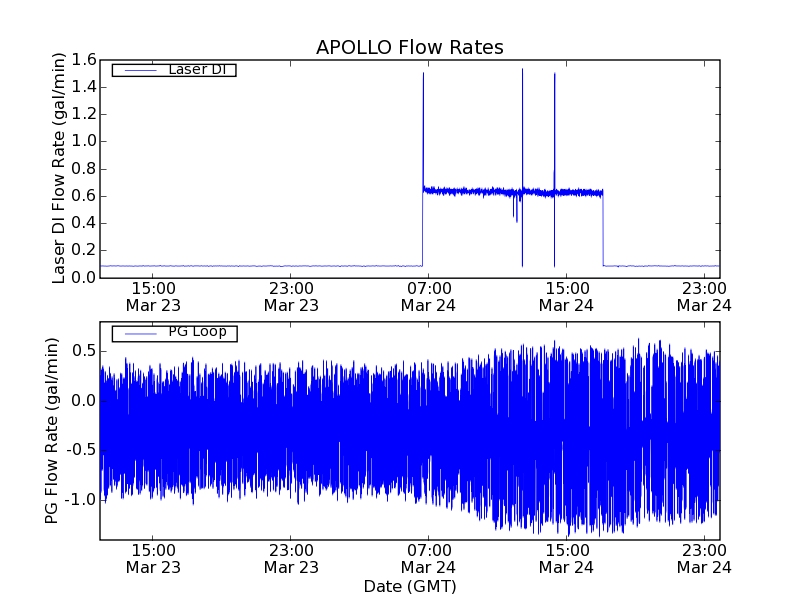Screen dimensions: 800x600
Task: Click the 1.0 tick on Laser DI axis
Action: (84, 141)
